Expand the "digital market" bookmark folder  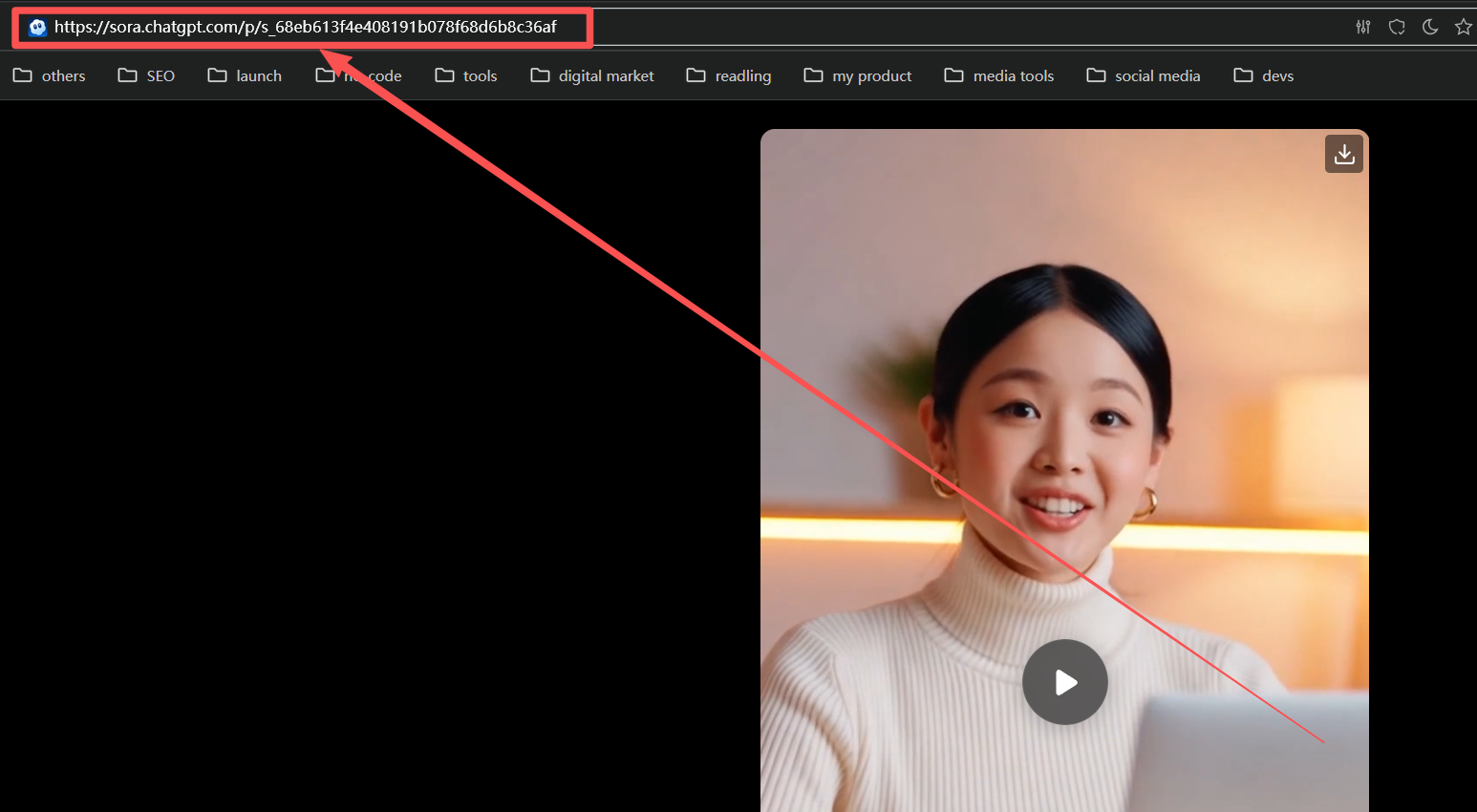pyautogui.click(x=592, y=75)
